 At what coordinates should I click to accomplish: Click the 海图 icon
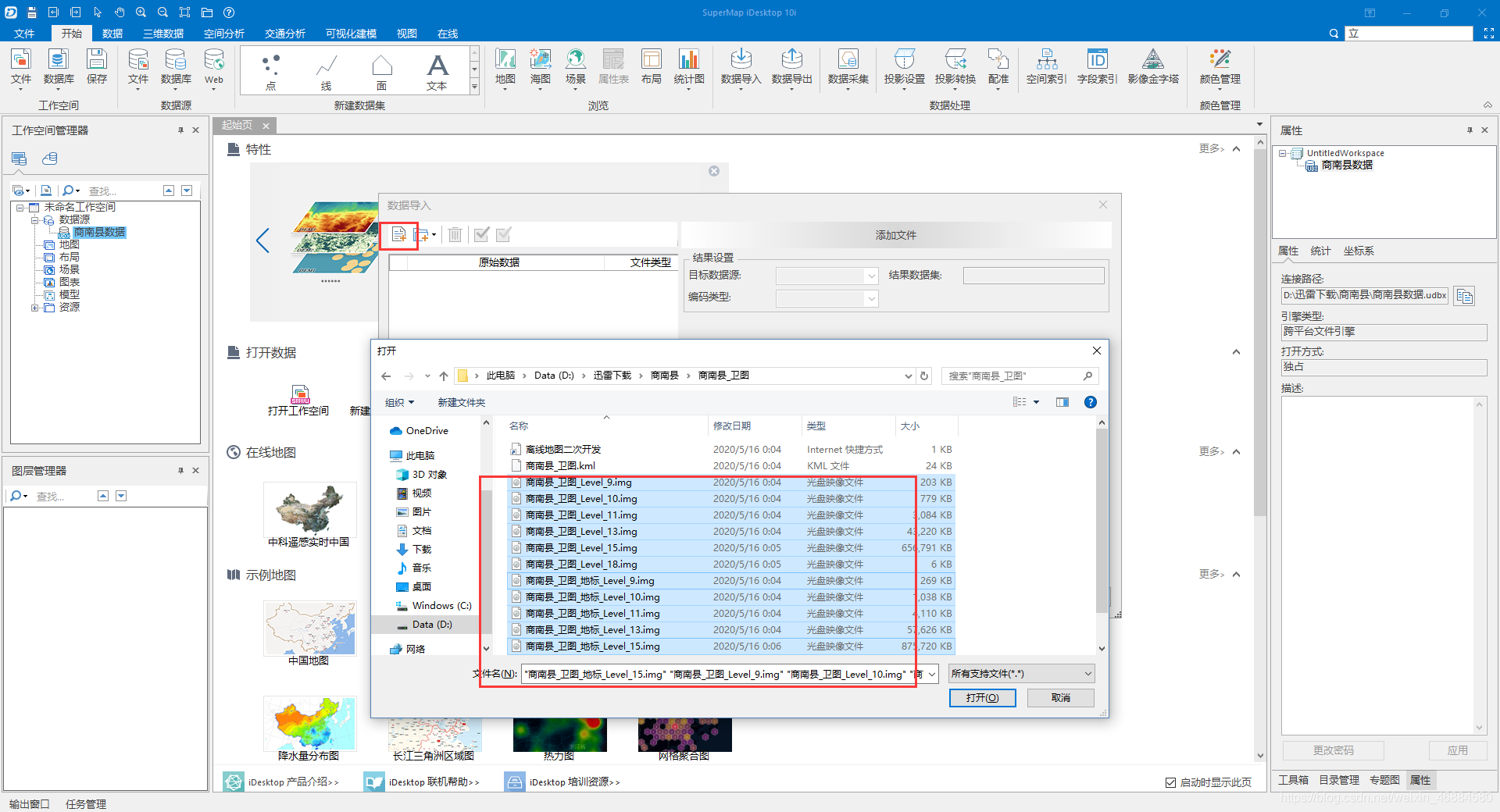pyautogui.click(x=540, y=67)
